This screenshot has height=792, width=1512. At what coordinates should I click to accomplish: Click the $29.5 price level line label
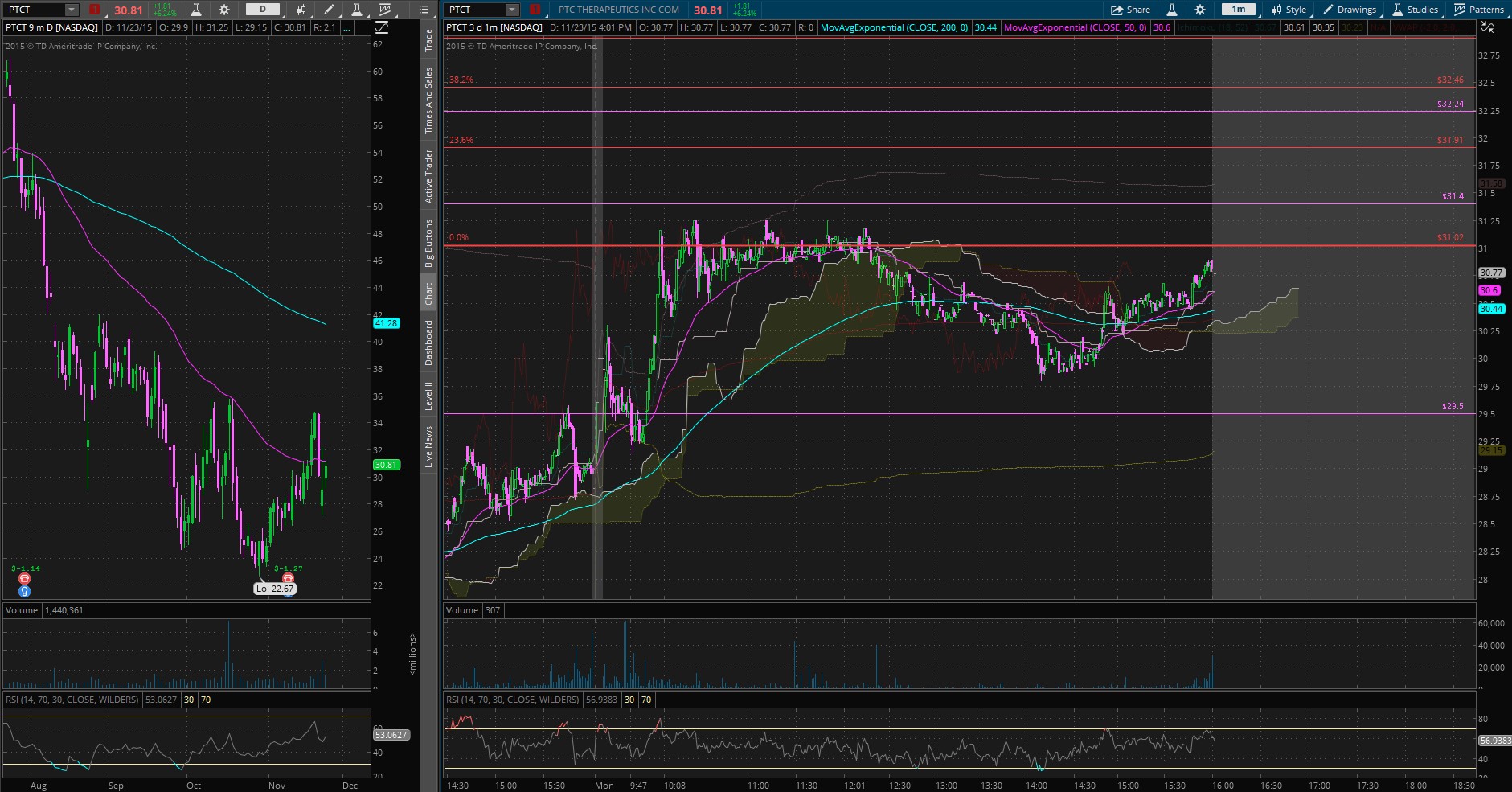(x=1453, y=407)
